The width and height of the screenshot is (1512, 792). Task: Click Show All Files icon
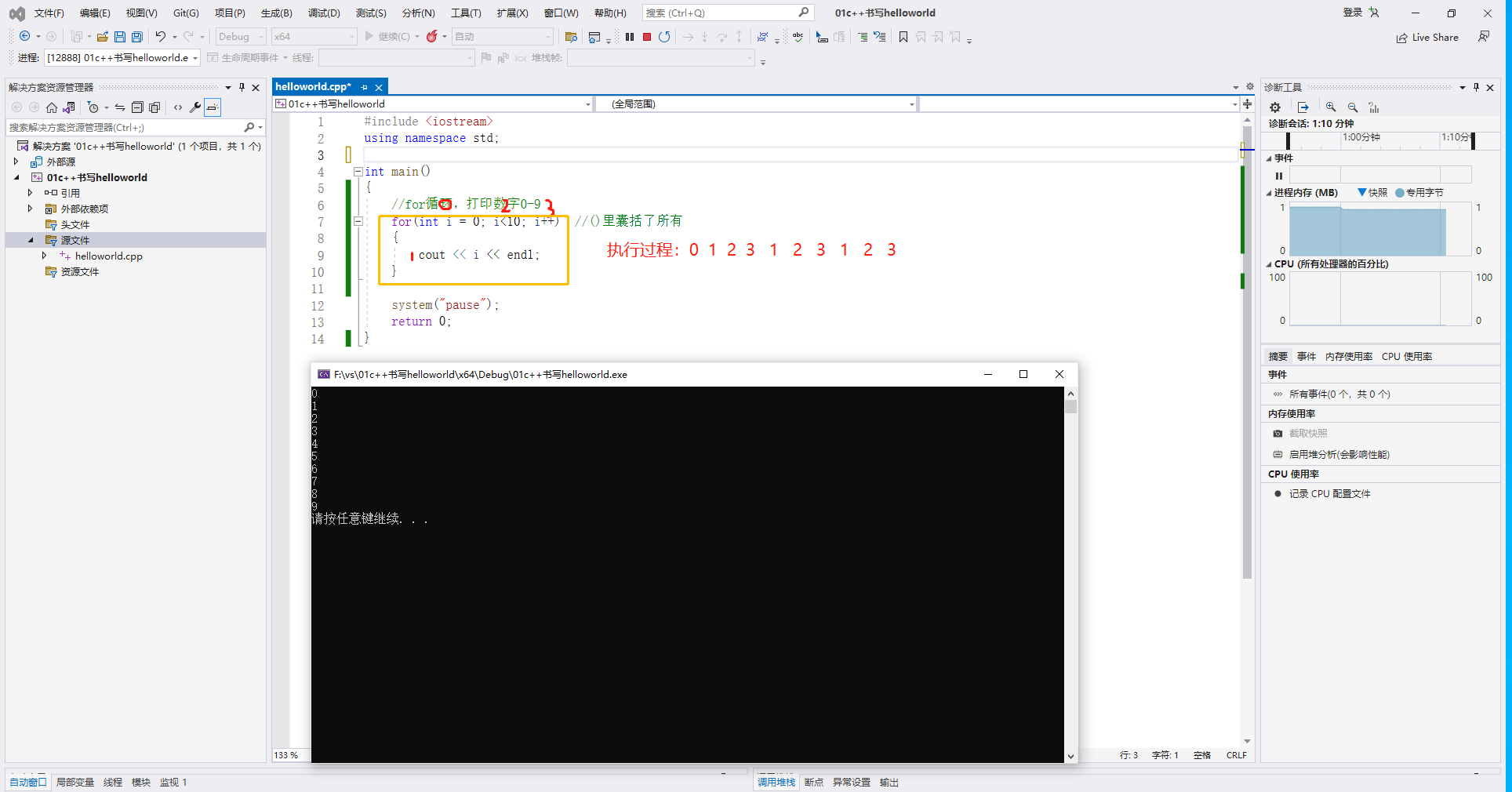click(154, 107)
